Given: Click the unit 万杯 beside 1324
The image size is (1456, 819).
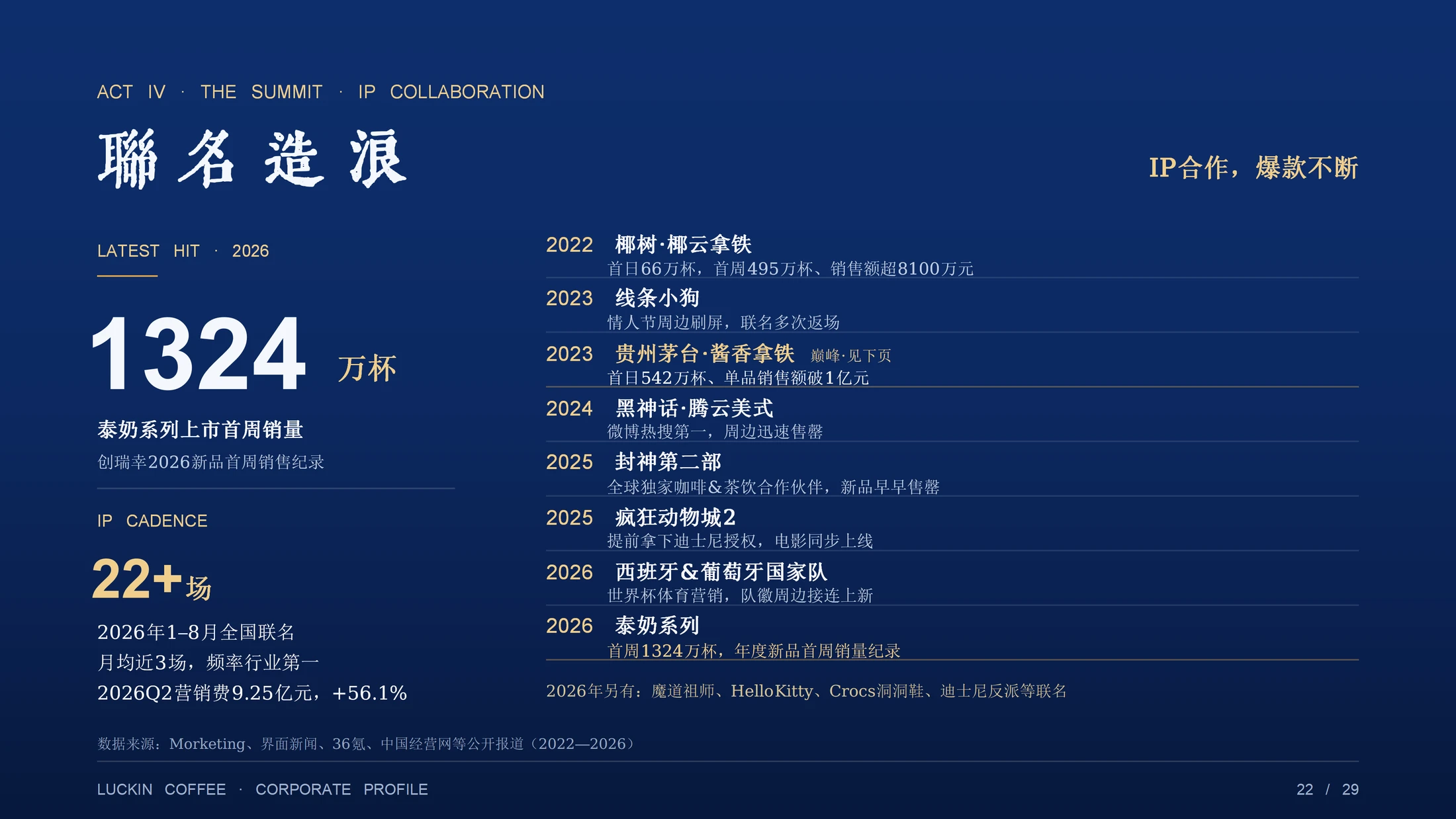Looking at the screenshot, I should coord(367,368).
